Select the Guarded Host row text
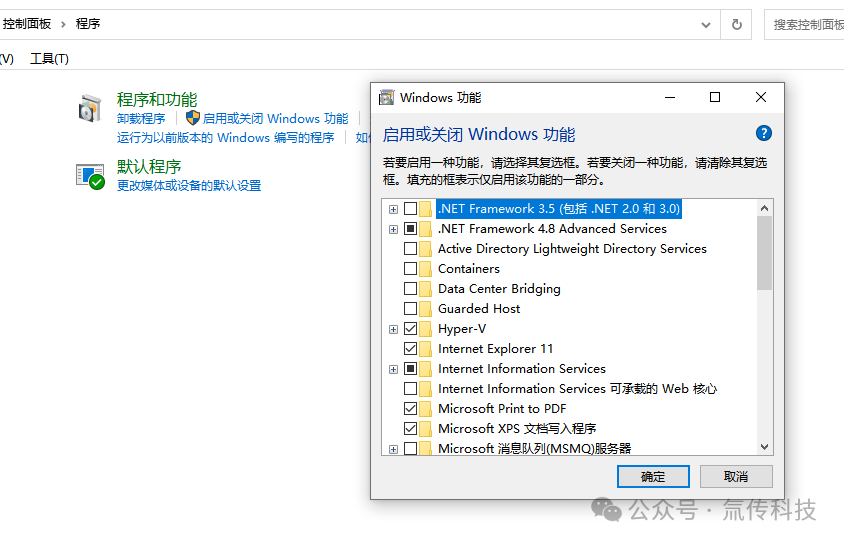844x544 pixels. click(479, 309)
